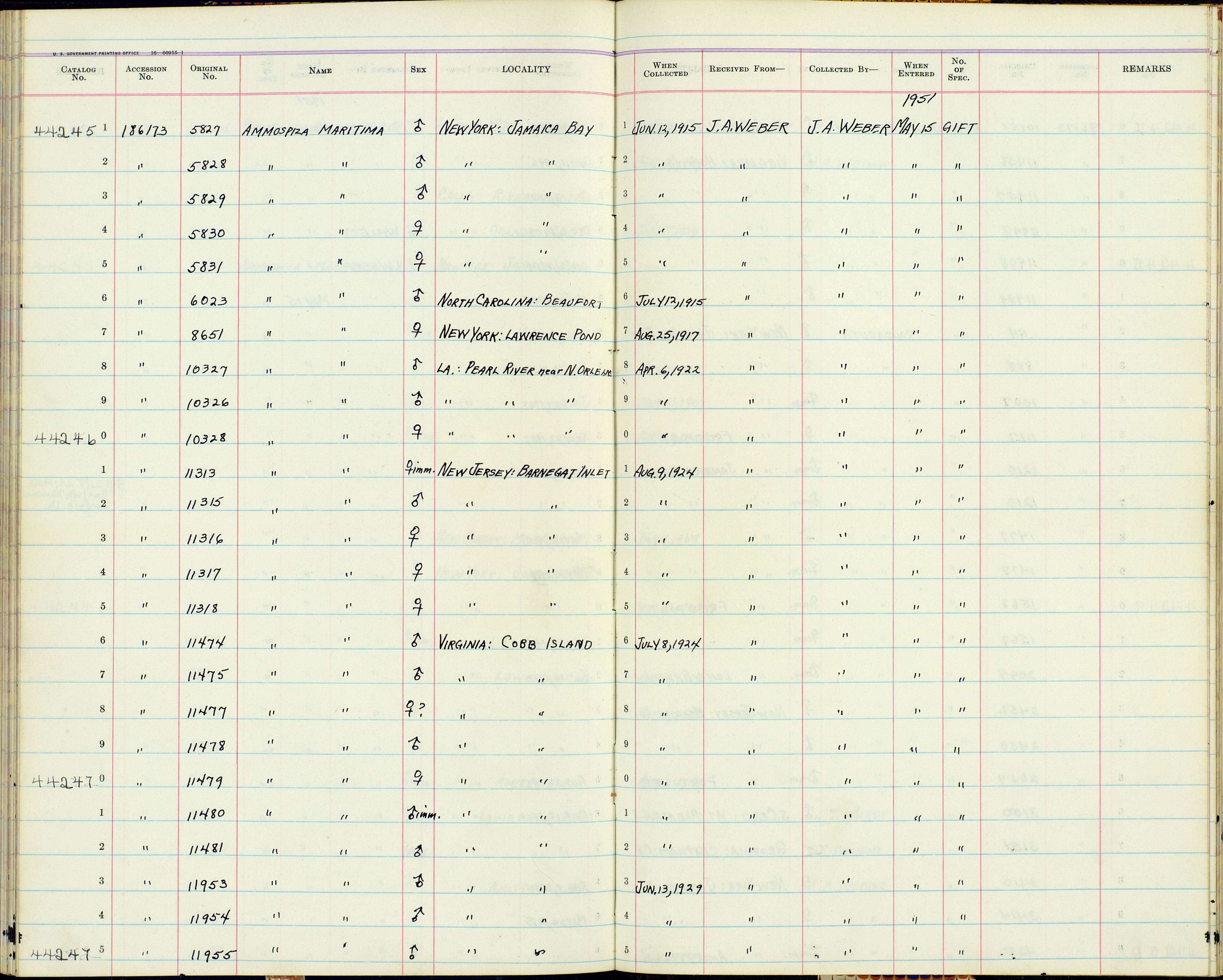Select original number 11474

click(206, 643)
